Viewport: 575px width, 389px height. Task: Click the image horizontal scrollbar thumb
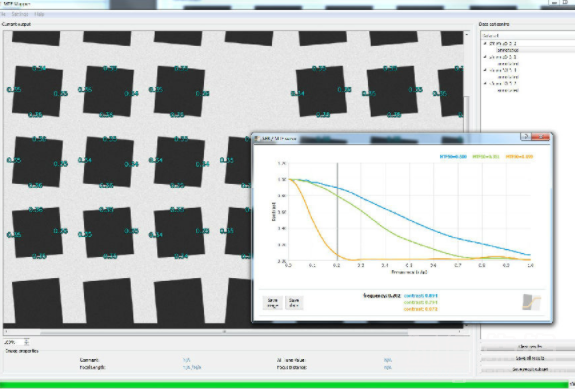224,333
